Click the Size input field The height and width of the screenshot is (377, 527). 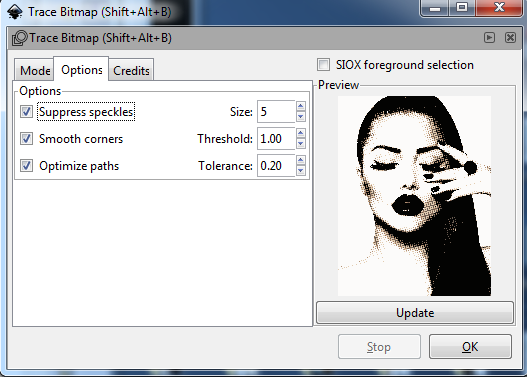(276, 112)
